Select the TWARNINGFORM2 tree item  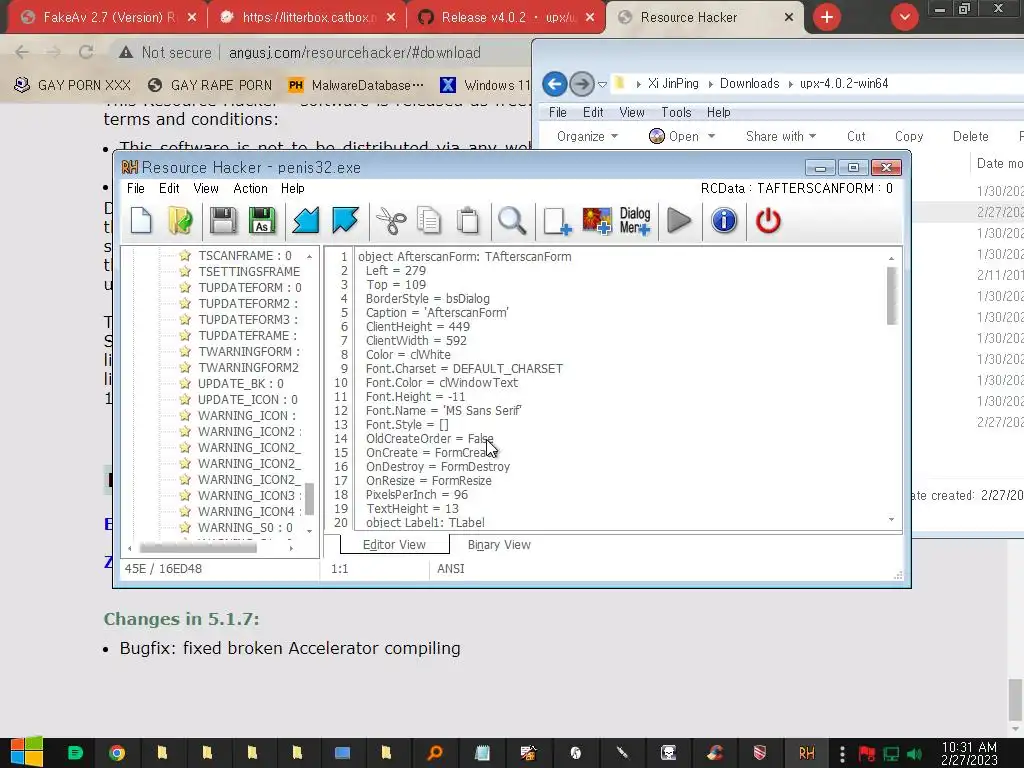248,368
